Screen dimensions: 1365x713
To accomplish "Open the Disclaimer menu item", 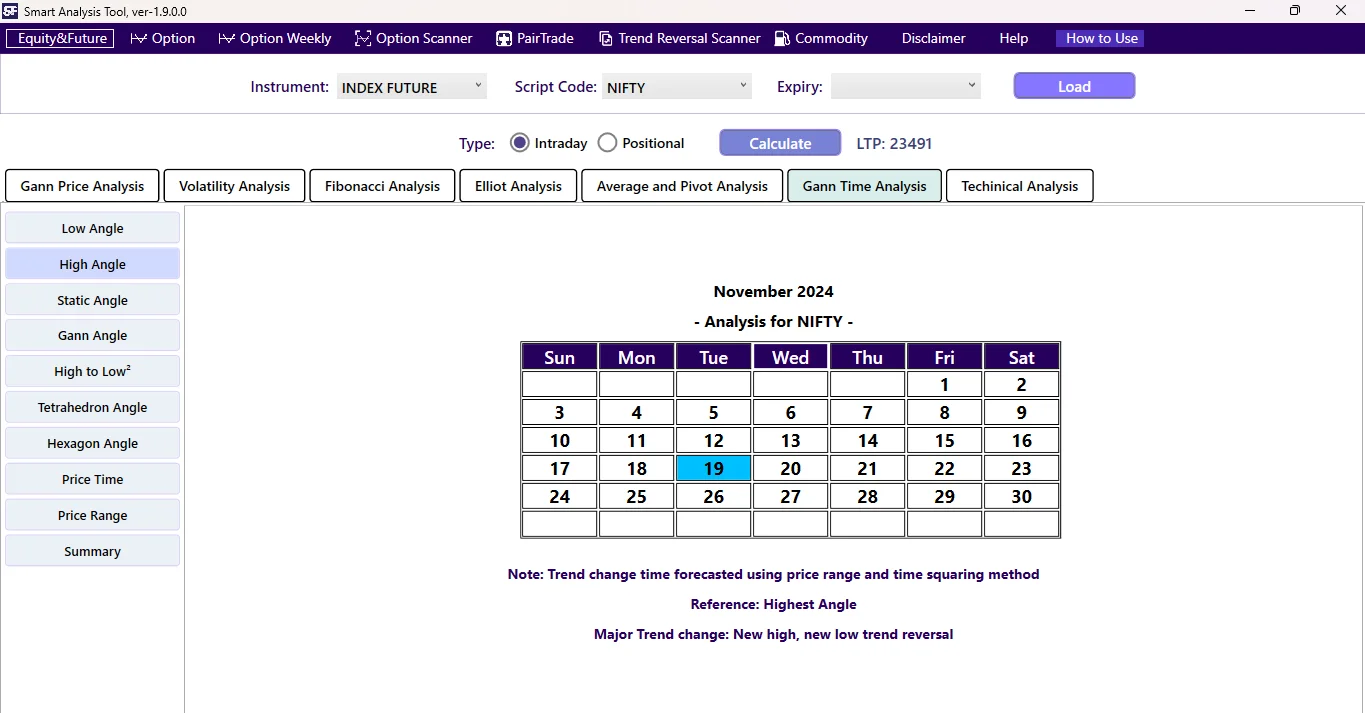I will click(x=931, y=38).
